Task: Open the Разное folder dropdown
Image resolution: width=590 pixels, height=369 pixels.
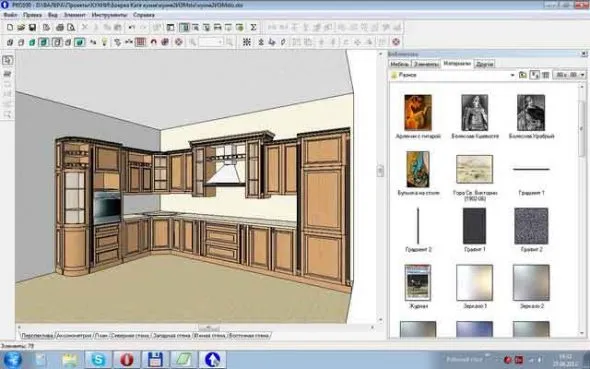Action: point(512,75)
